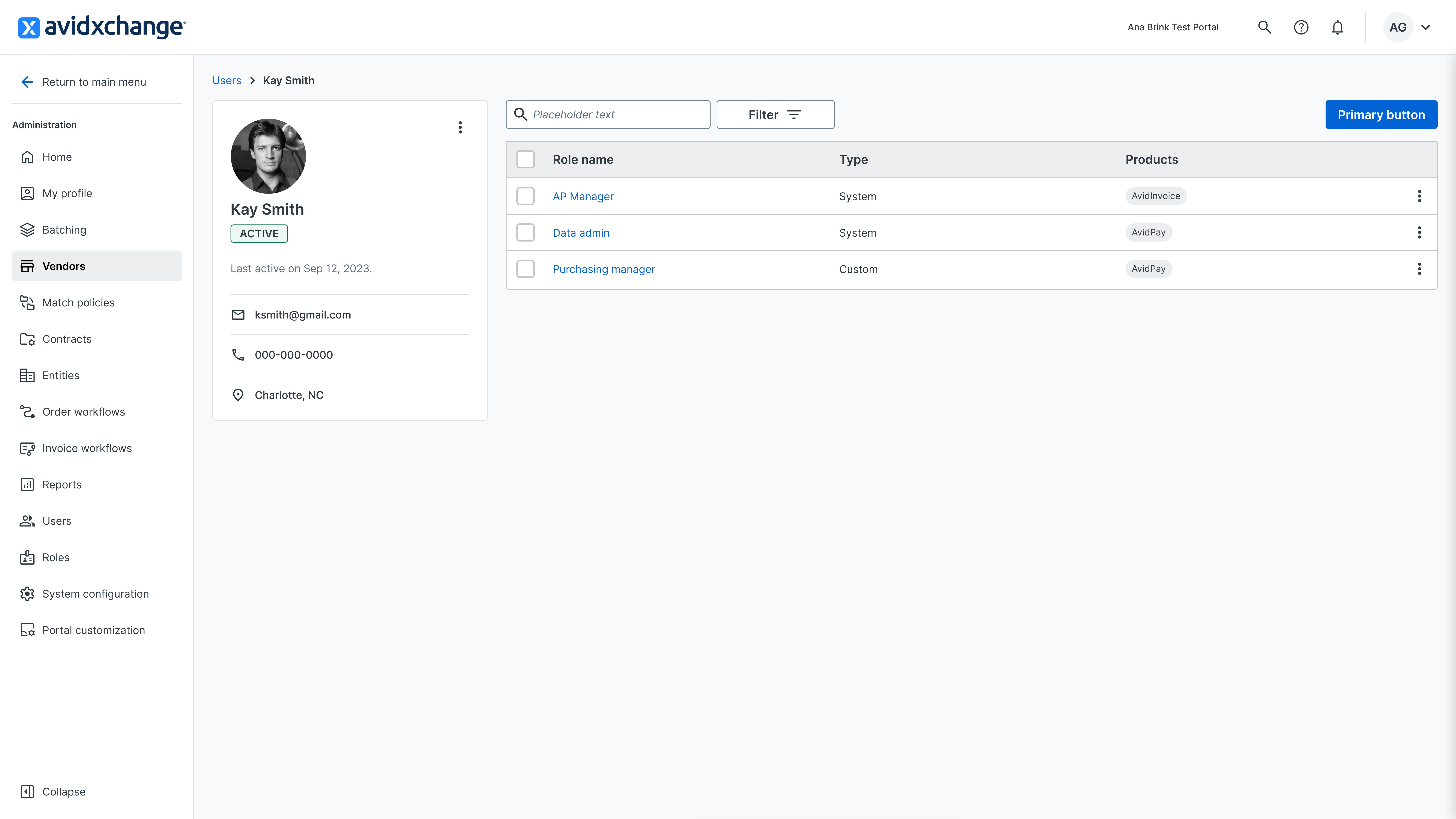This screenshot has width=1456, height=819.
Task: Click the Home house icon
Action: 27,157
